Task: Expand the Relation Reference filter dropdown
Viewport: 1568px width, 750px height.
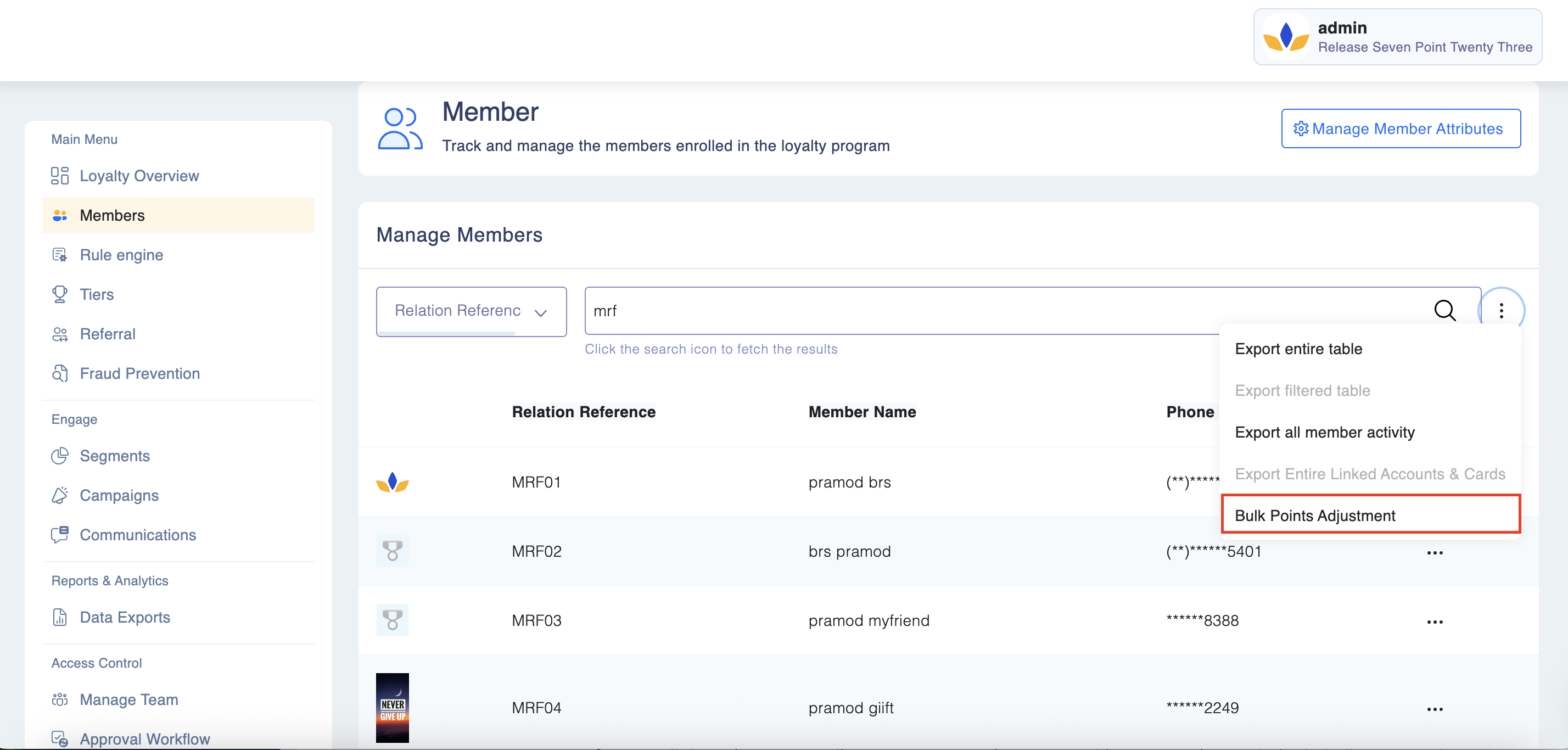Action: (x=471, y=311)
